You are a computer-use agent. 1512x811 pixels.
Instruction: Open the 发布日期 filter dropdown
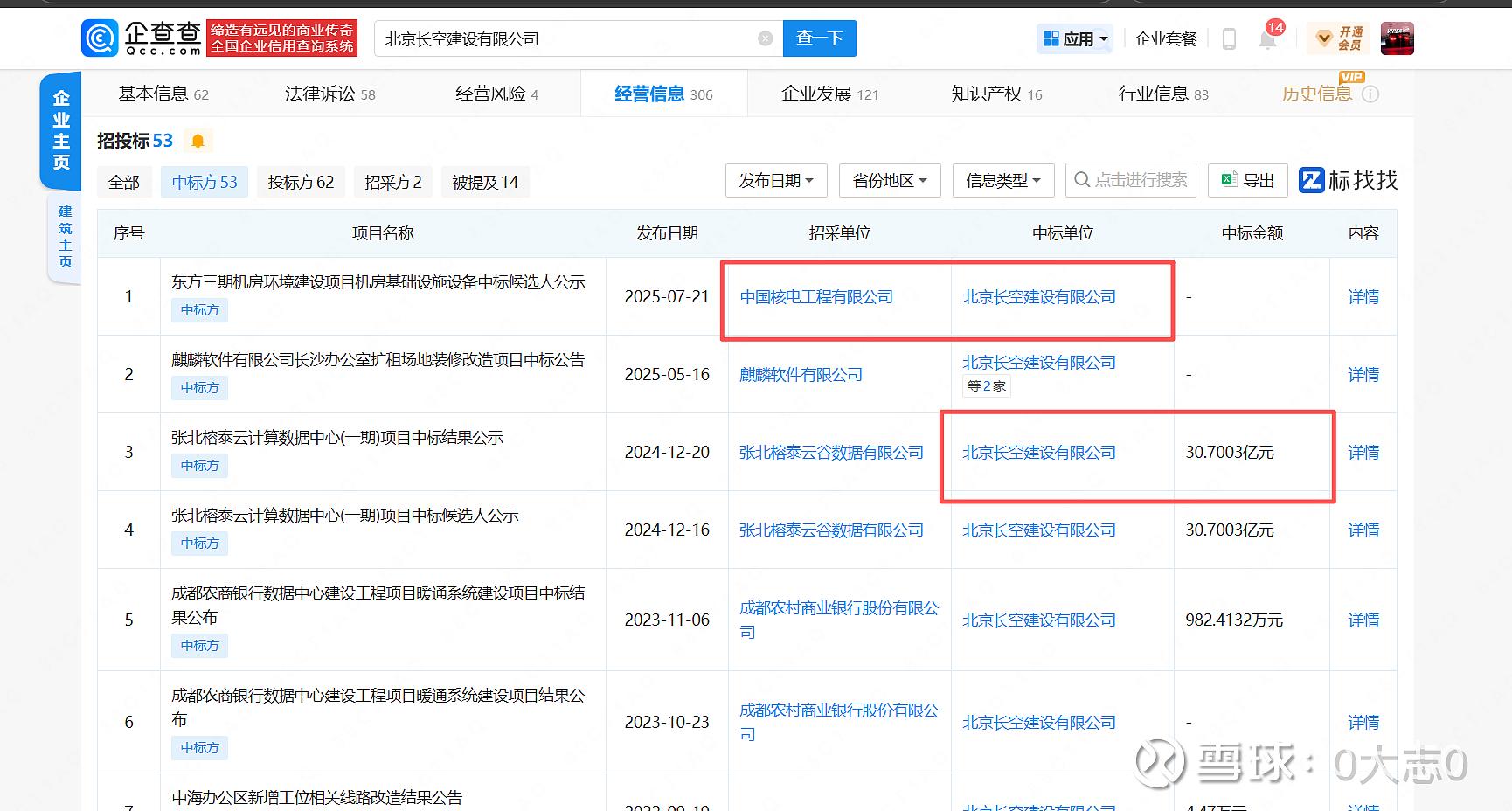click(776, 180)
